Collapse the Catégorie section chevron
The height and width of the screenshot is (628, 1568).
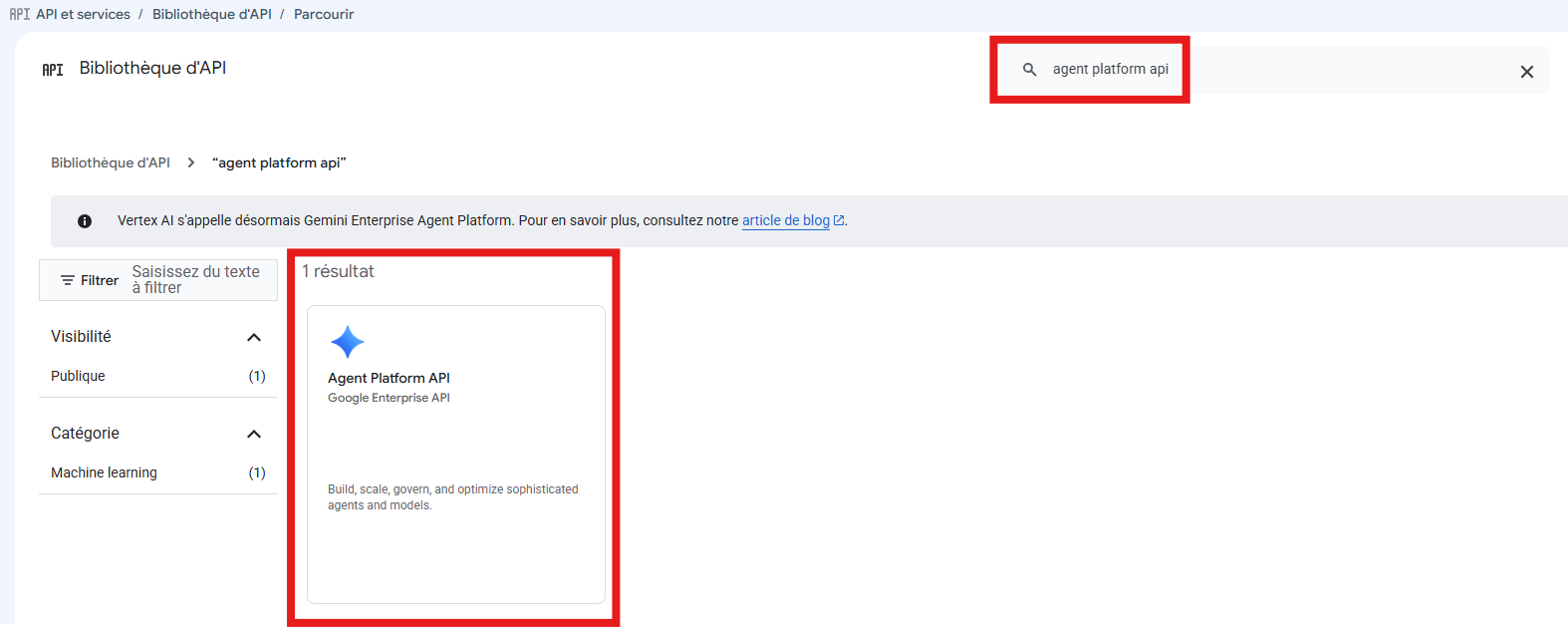point(254,434)
